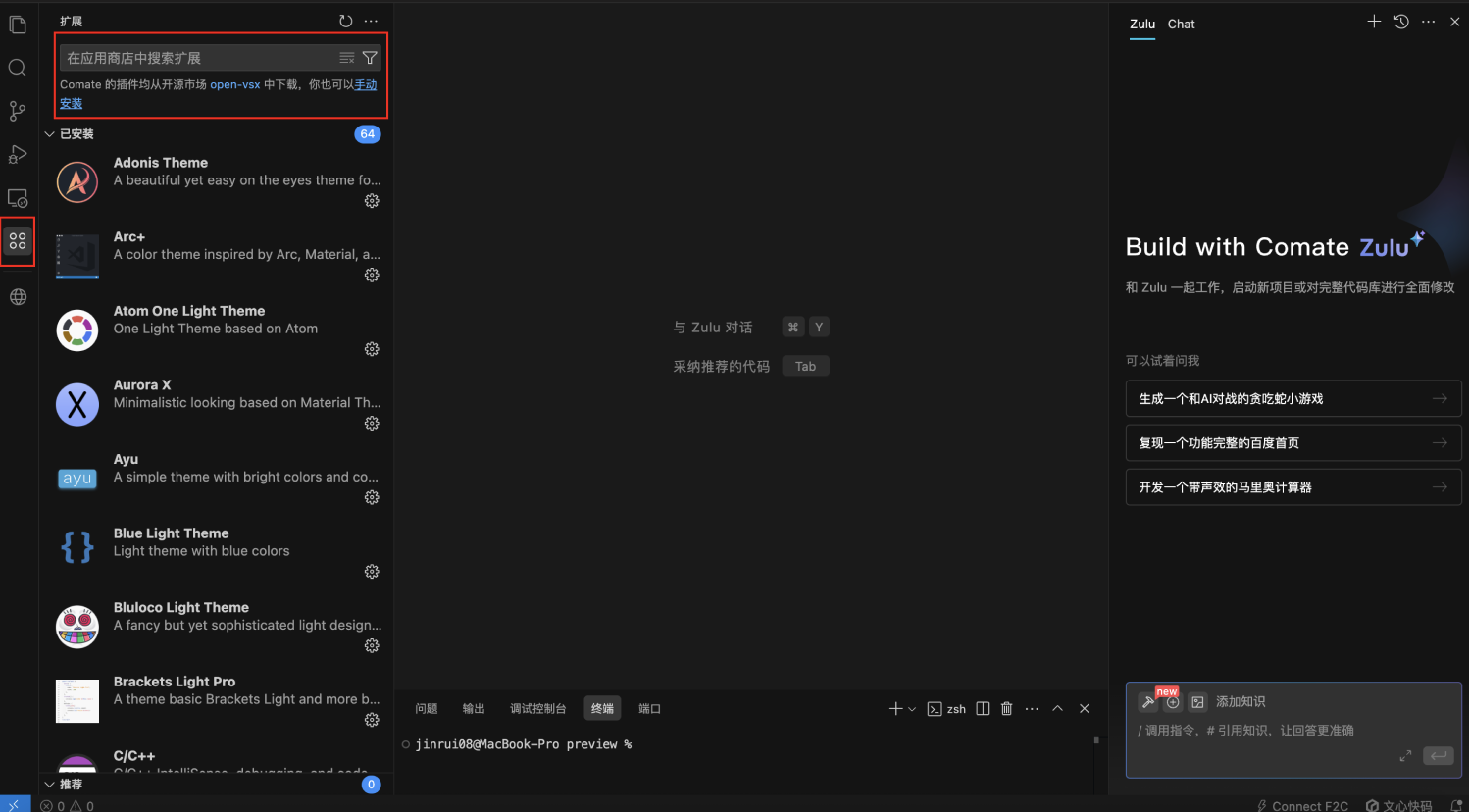
Task: Expand the chat input box with arrows icon
Action: pyautogui.click(x=1405, y=755)
